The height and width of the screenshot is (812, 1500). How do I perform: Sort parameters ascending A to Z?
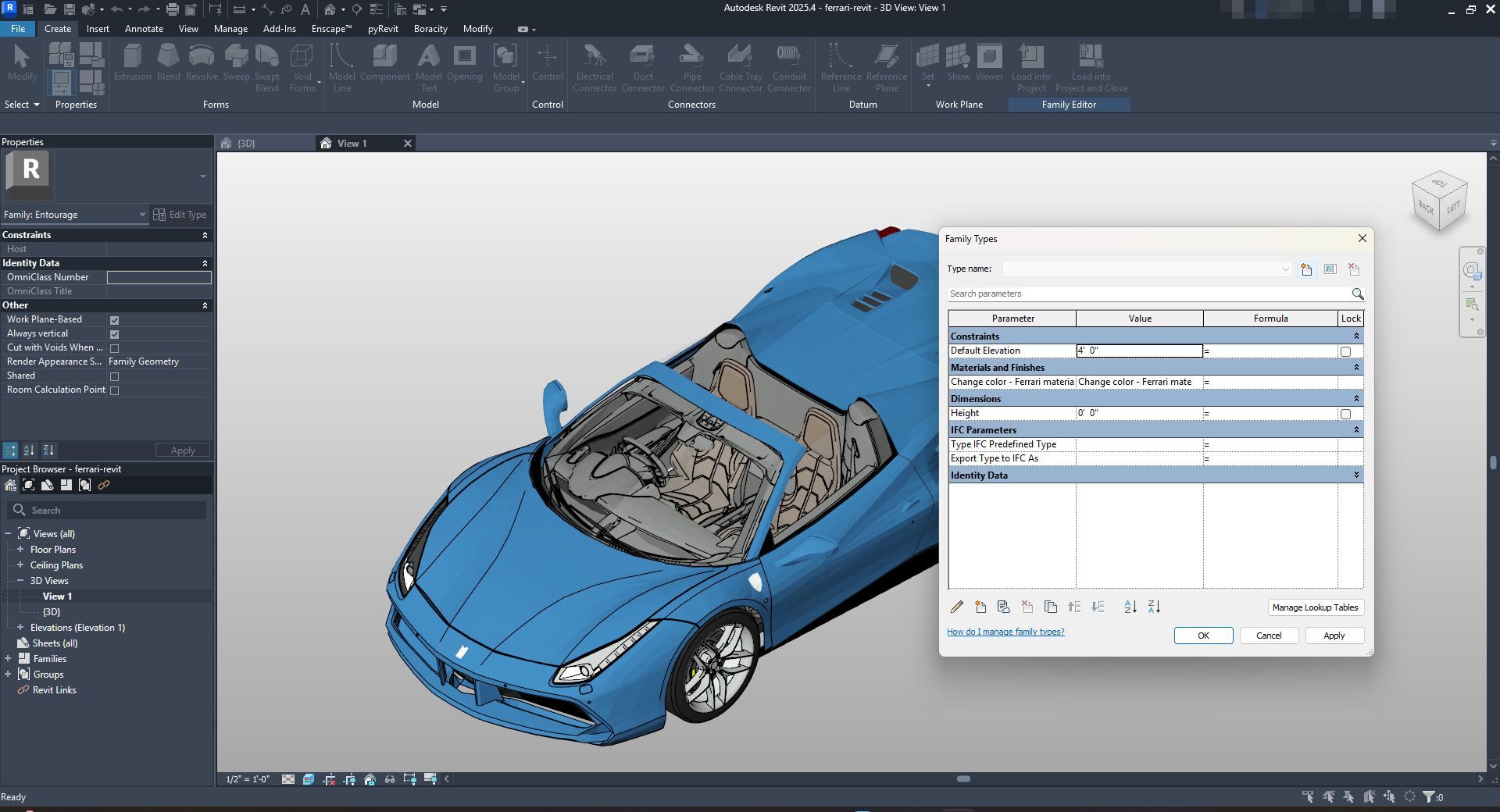pyautogui.click(x=1130, y=607)
